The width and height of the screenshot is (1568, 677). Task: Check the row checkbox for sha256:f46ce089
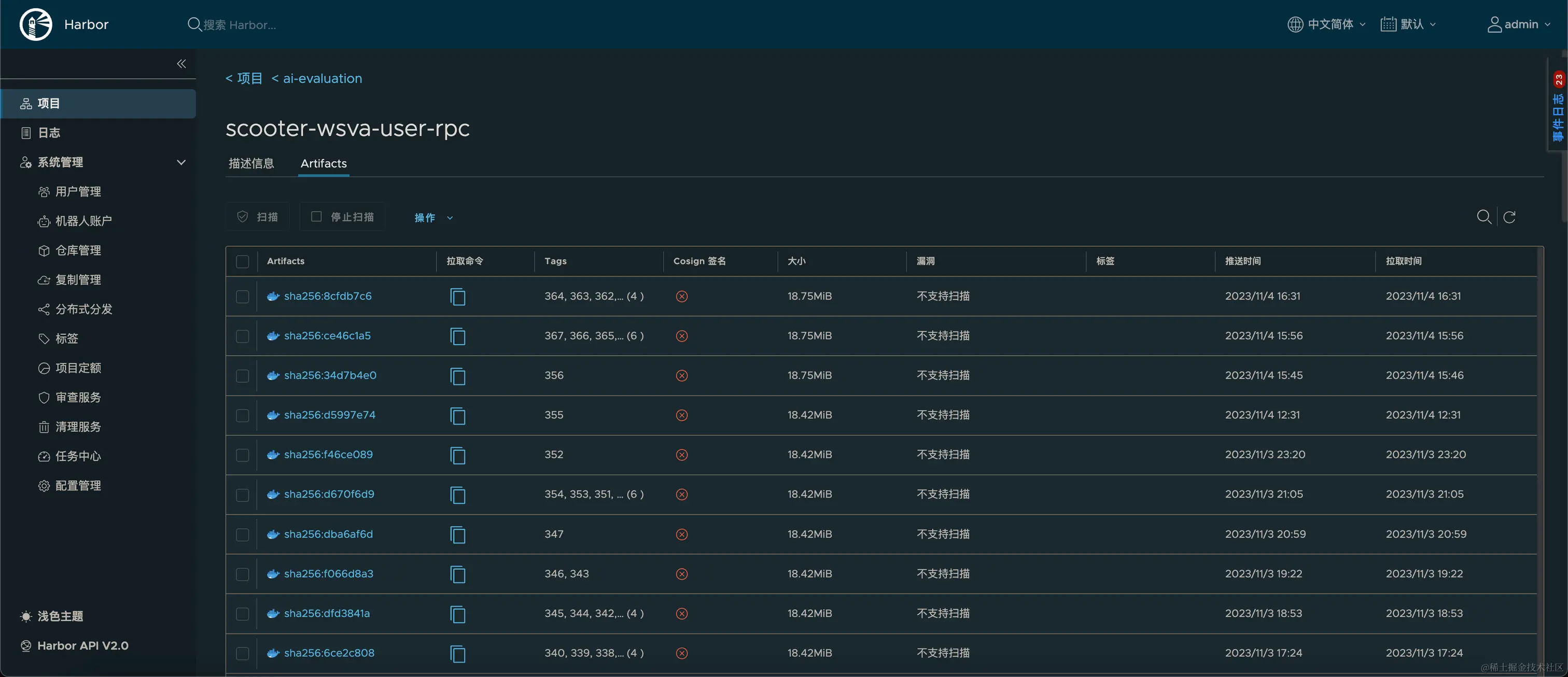pyautogui.click(x=242, y=455)
